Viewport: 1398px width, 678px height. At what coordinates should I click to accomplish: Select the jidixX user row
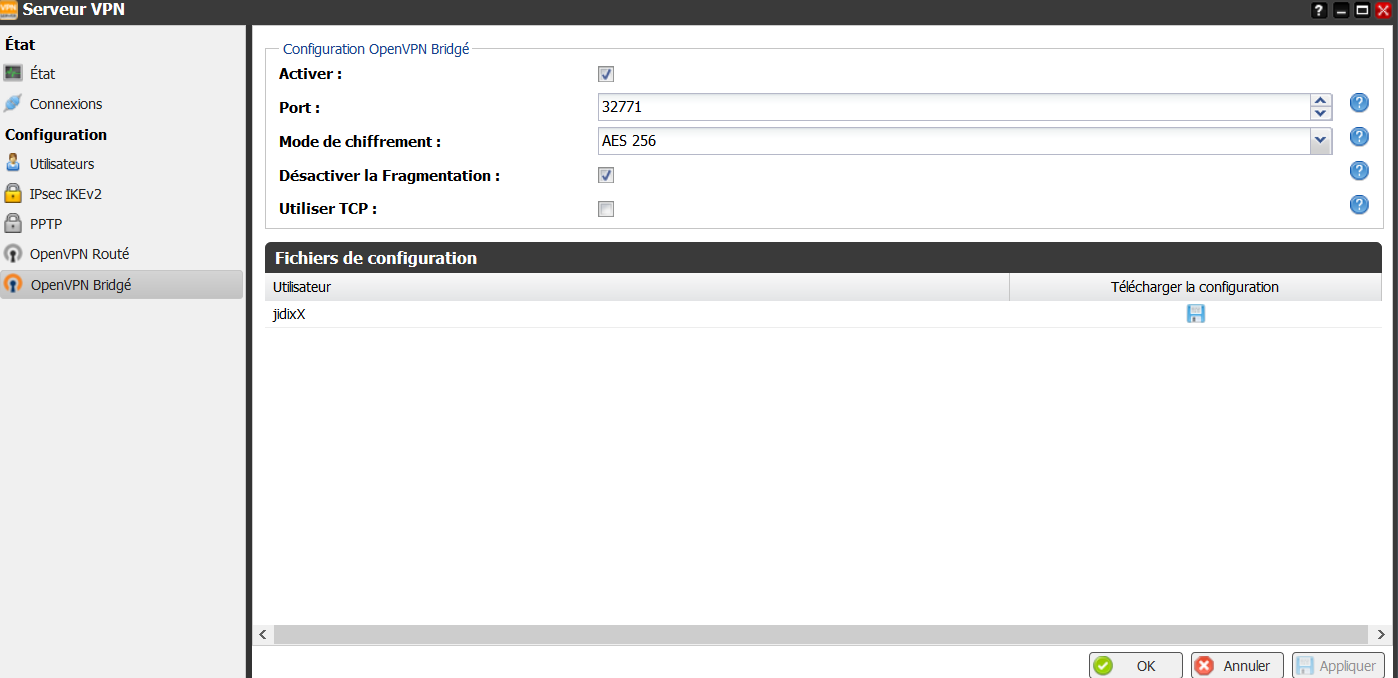tap(823, 314)
